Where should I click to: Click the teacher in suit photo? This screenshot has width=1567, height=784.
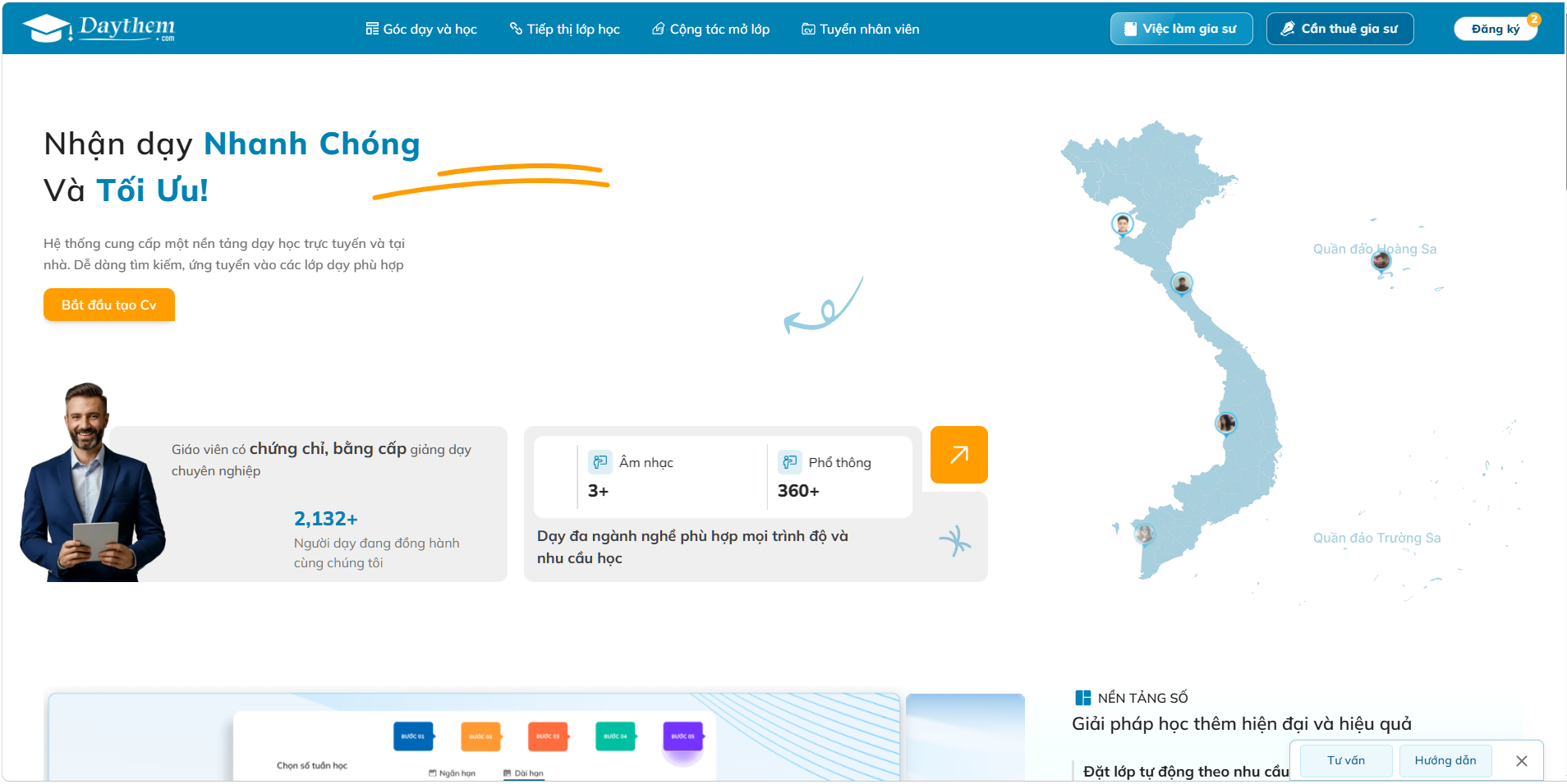point(93,483)
